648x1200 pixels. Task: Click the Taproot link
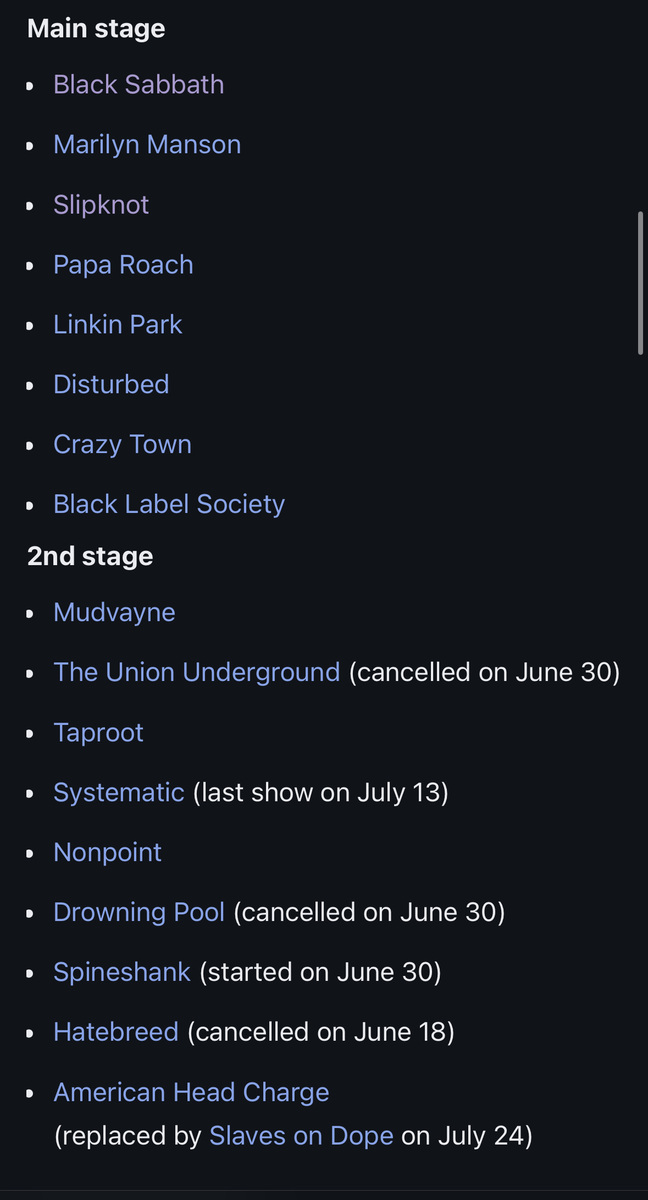tap(98, 733)
